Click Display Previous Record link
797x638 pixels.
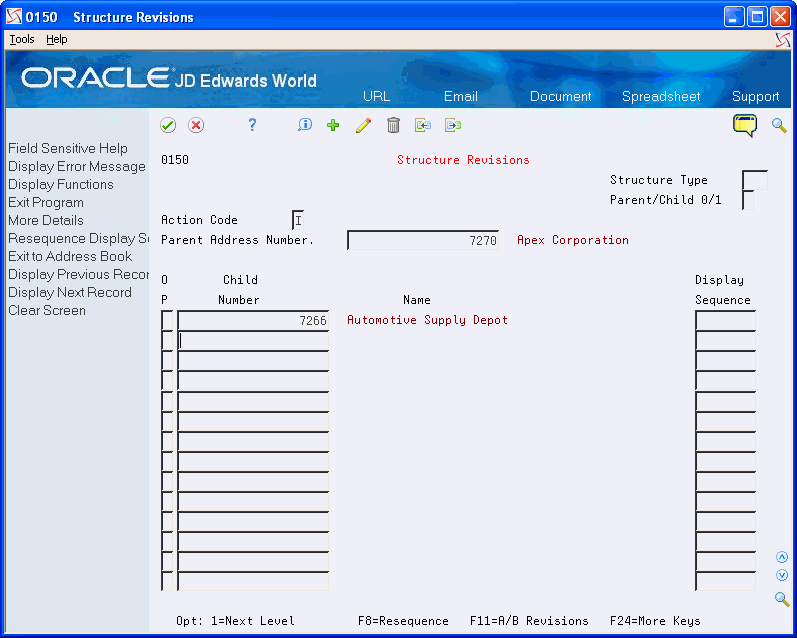pos(78,275)
